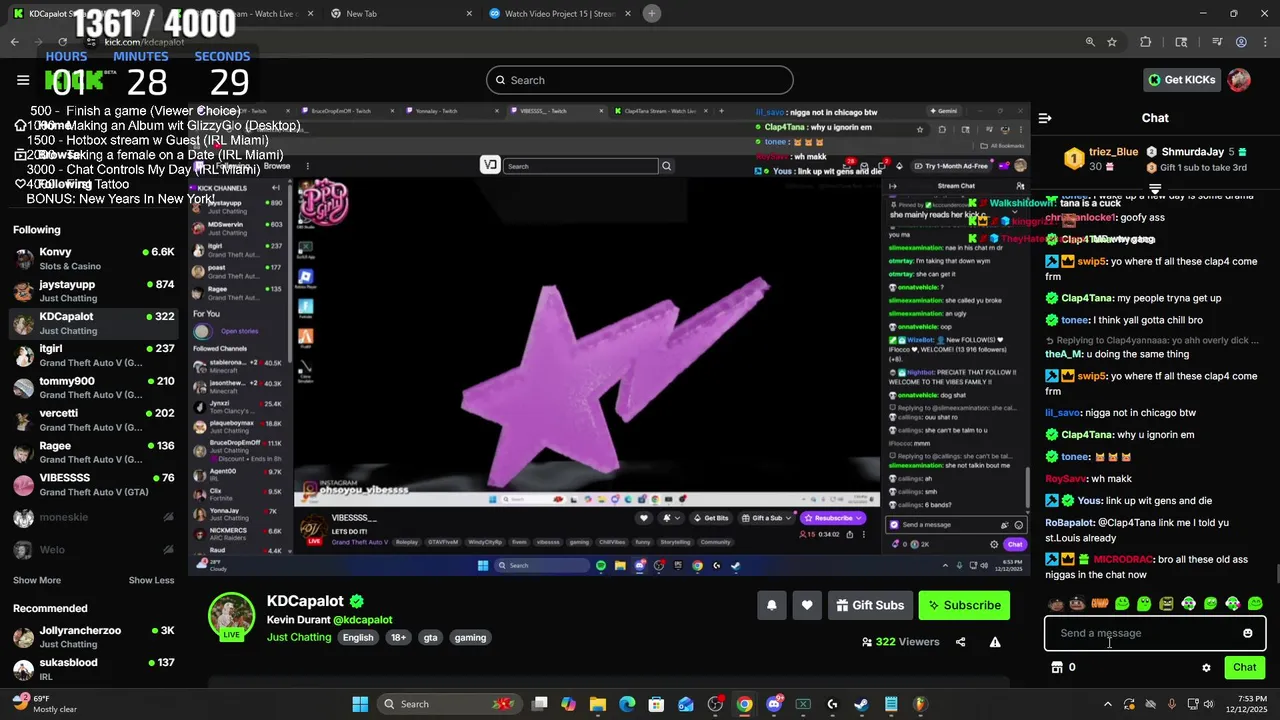Collapse the chat panel with arrow icon
This screenshot has width=1280, height=720.
(1045, 118)
